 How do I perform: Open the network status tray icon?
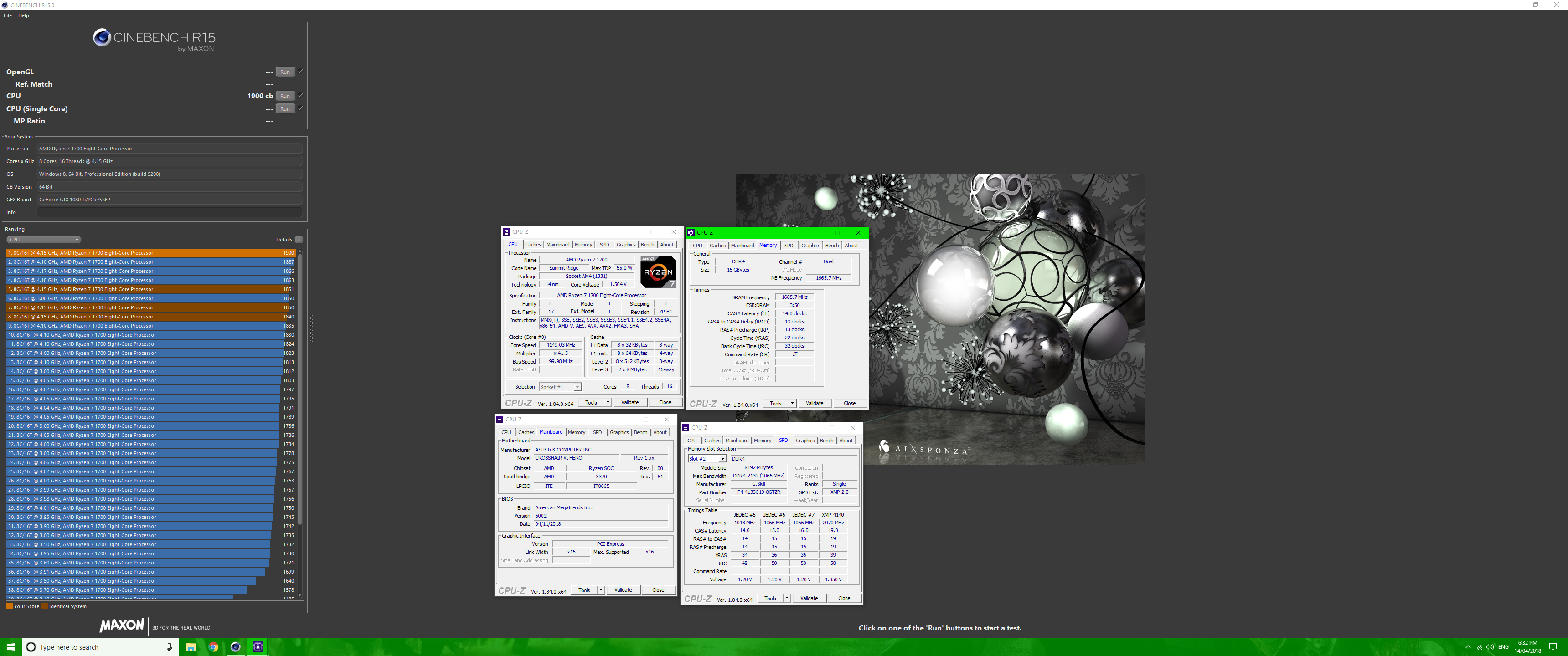[x=1479, y=647]
